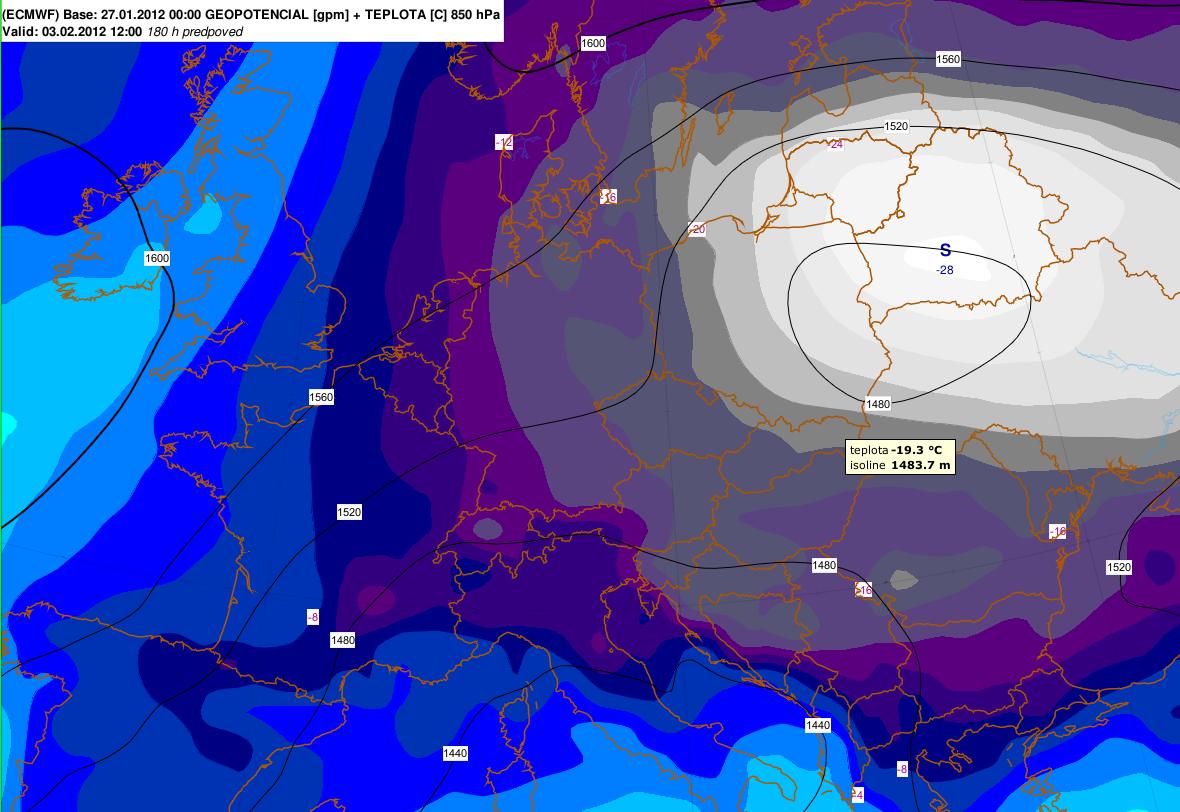Click the 1600 contour label at top edge
Viewport: 1180px width, 812px height.
click(x=593, y=43)
